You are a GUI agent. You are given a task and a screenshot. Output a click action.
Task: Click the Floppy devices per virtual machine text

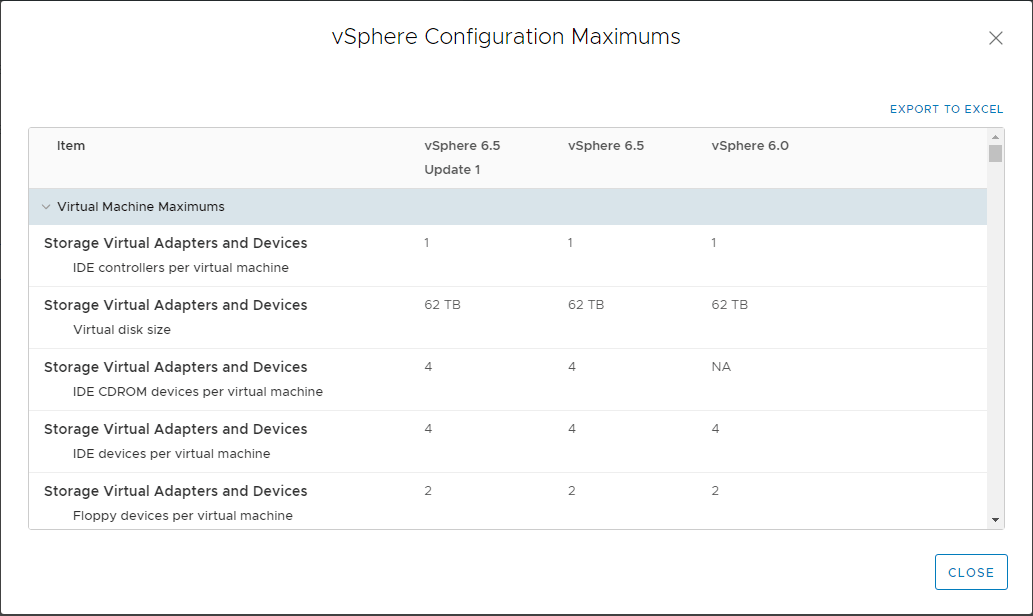click(182, 515)
